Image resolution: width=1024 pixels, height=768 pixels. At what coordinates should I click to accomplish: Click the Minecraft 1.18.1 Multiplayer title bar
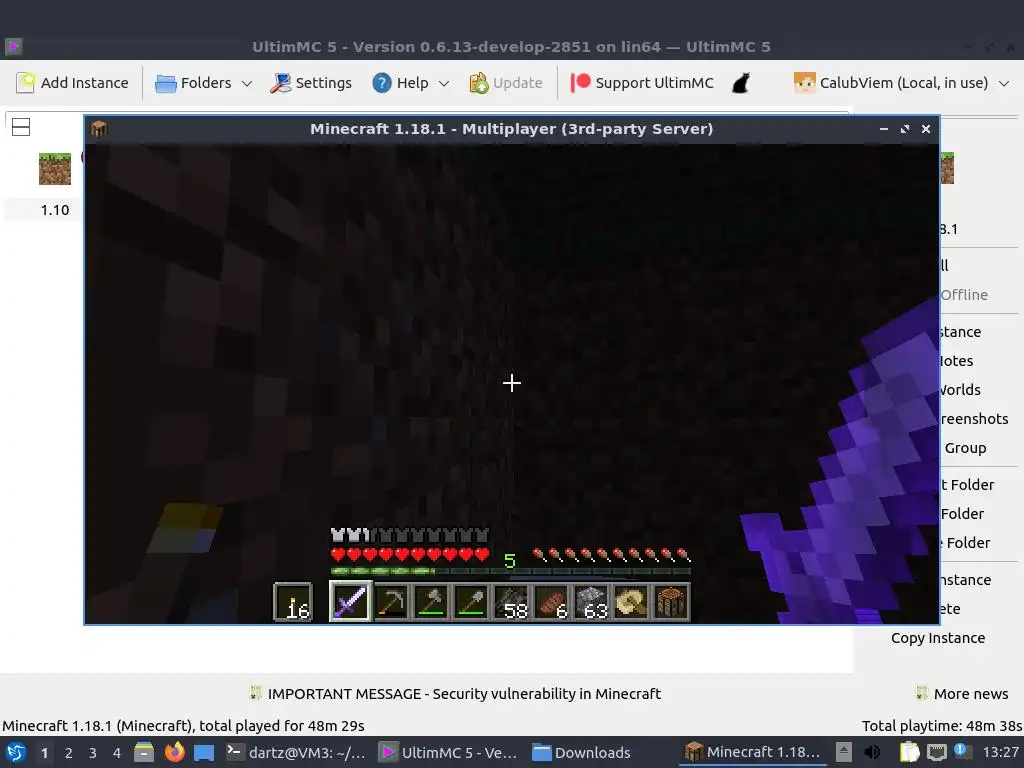coord(511,129)
